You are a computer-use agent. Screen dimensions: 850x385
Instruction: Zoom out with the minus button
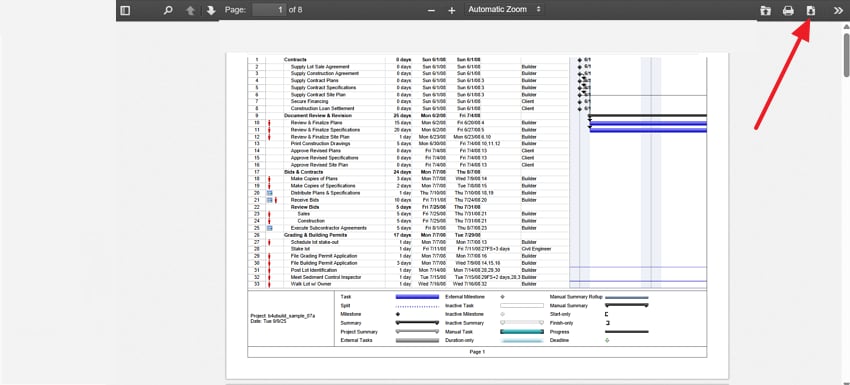tap(432, 10)
